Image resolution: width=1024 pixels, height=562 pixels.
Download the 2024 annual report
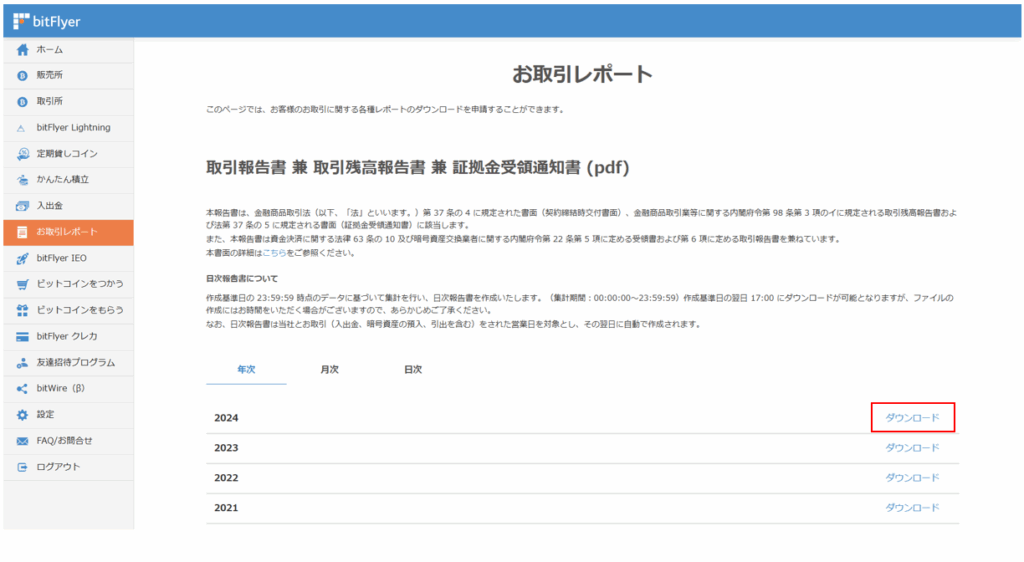[912, 418]
